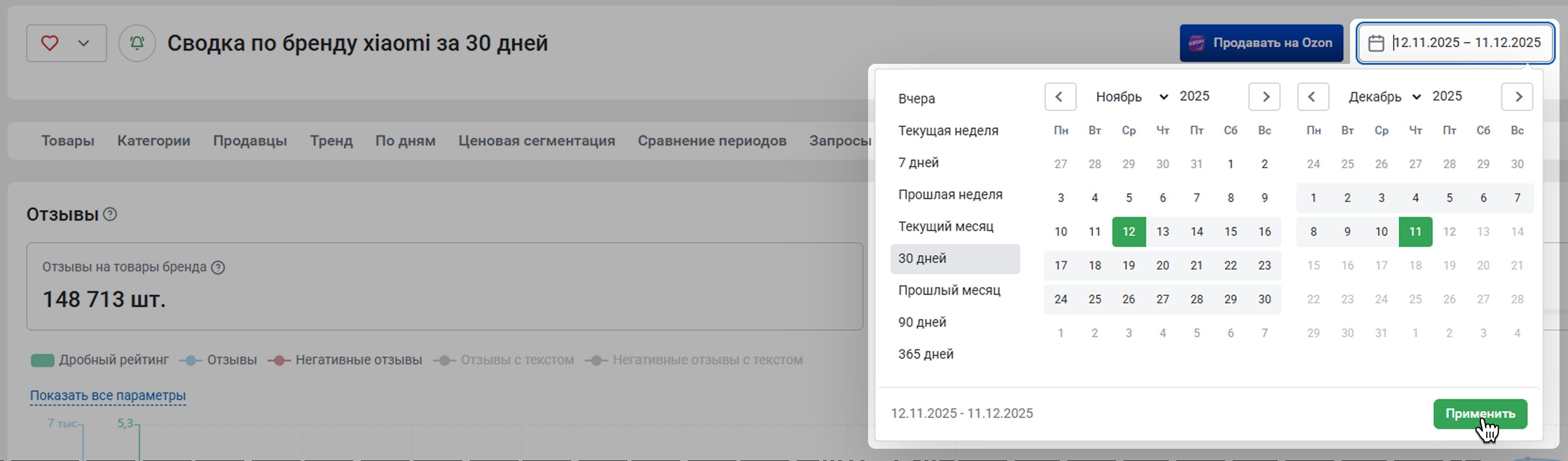Screen dimensions: 1568x461
Task: Open the Ноябрь month dropdown
Action: click(x=1131, y=97)
